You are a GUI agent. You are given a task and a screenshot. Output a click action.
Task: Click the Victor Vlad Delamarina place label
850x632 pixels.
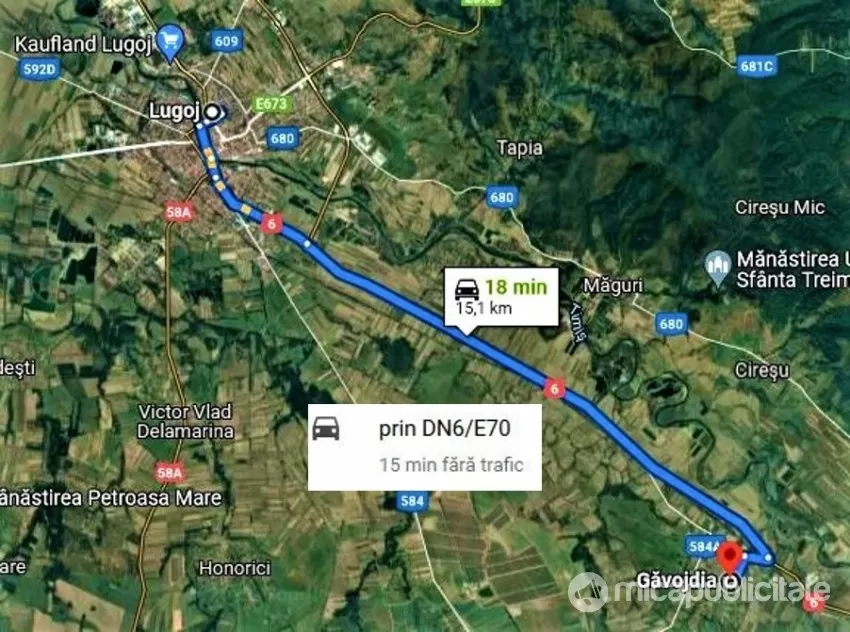pos(185,422)
